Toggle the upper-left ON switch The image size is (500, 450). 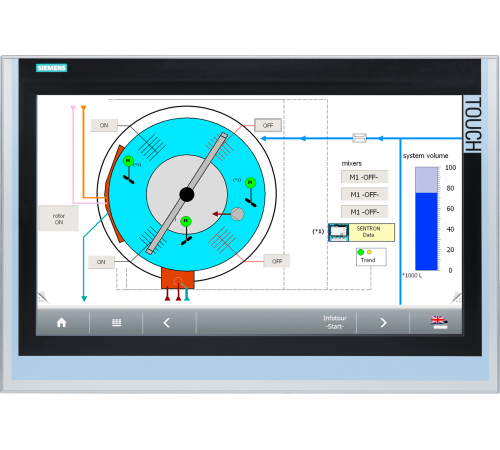point(104,125)
